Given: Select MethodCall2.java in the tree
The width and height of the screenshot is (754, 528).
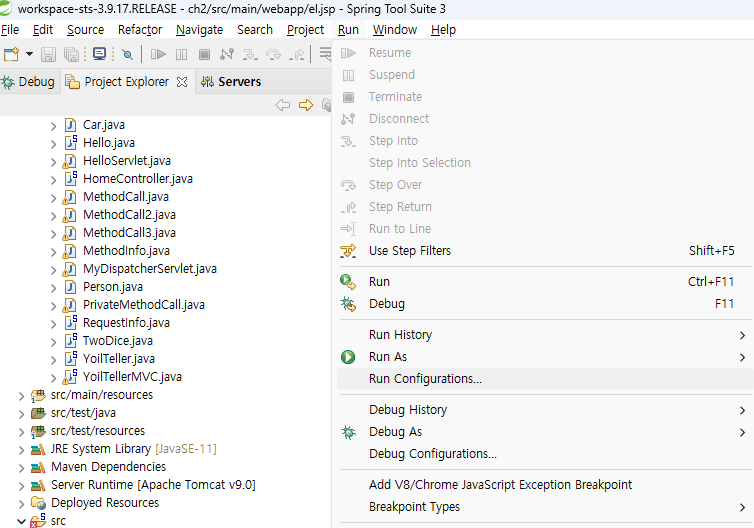Looking at the screenshot, I should coord(129,214).
